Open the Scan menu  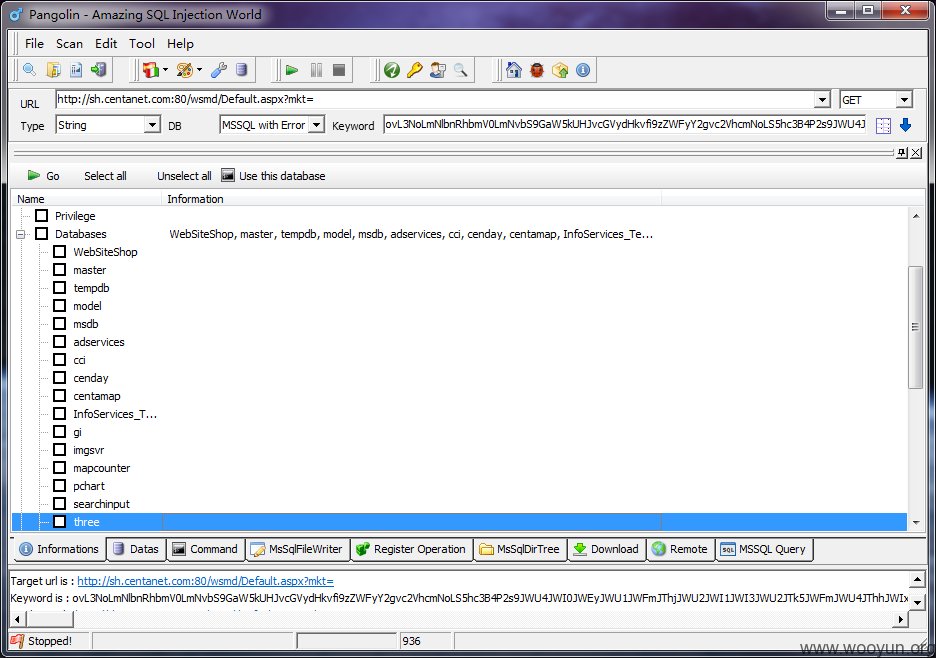click(x=69, y=44)
